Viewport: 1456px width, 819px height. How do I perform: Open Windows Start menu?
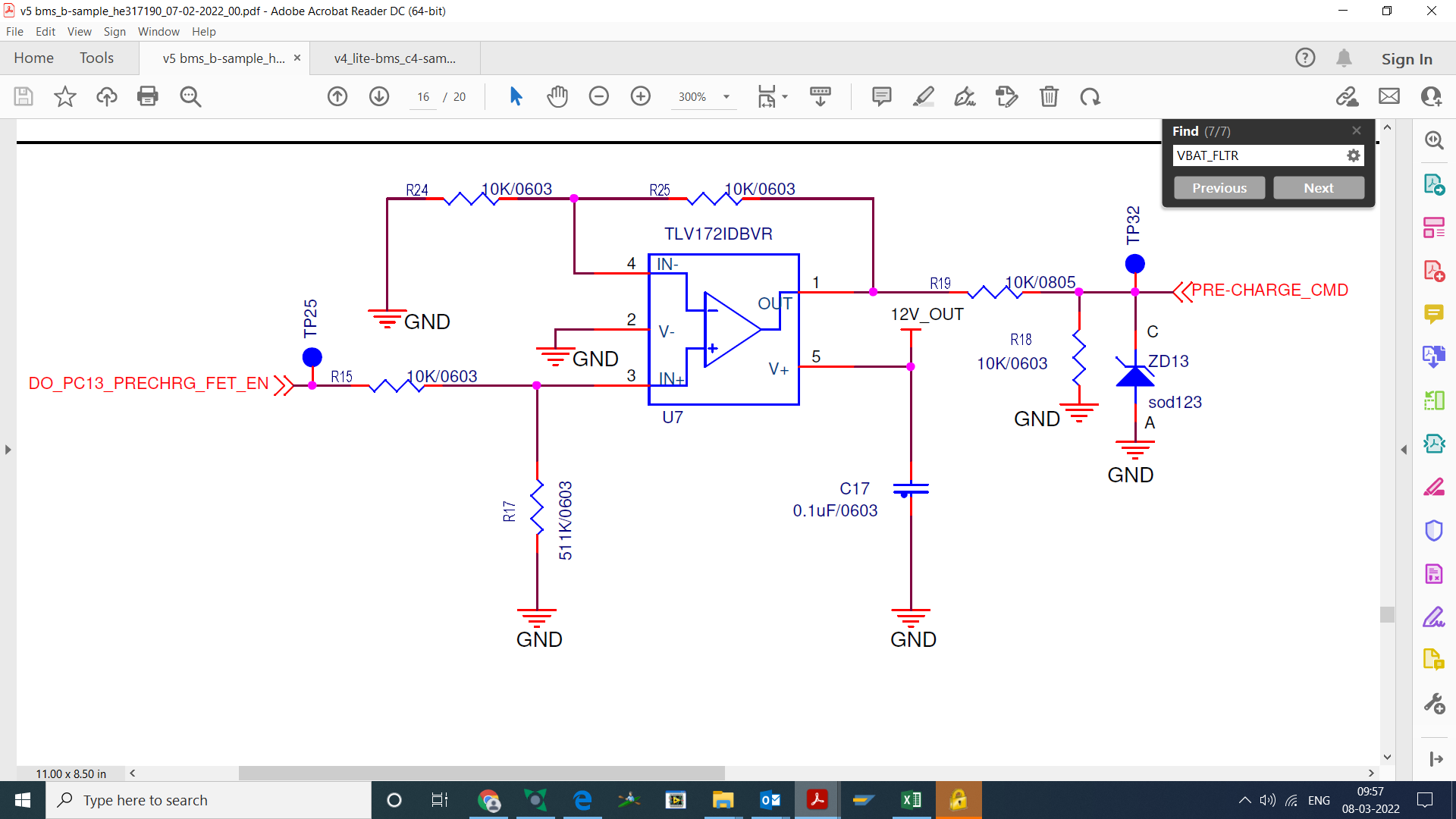pyautogui.click(x=23, y=800)
